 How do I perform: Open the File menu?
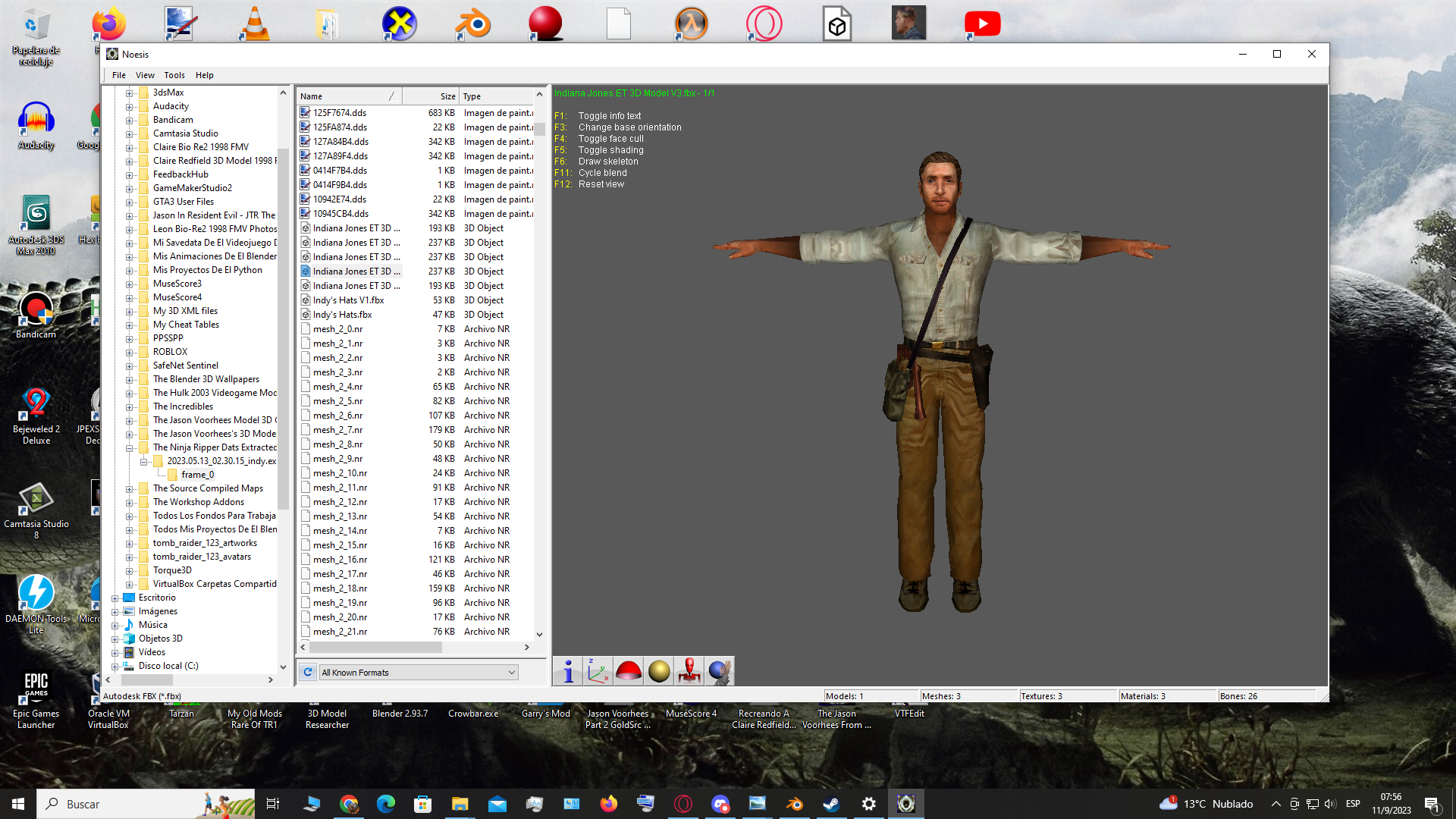[x=119, y=75]
